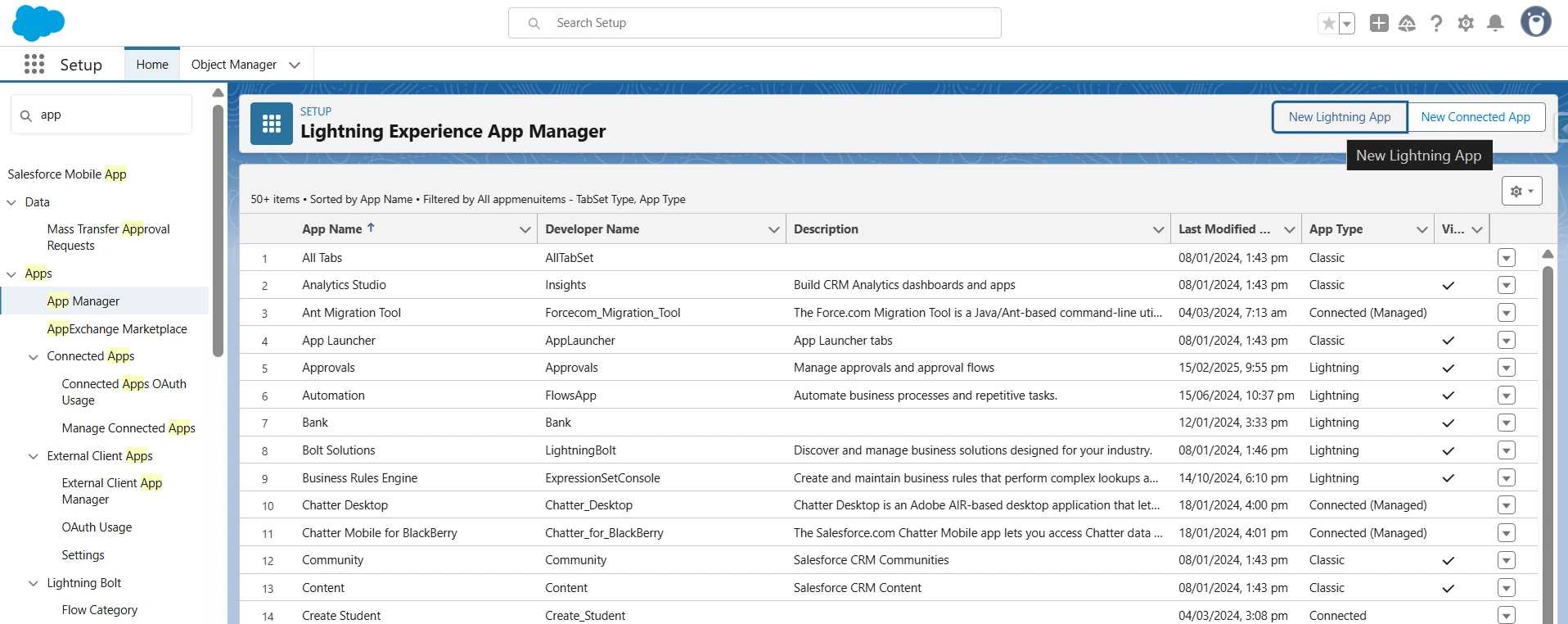Click the New Lightning App button
This screenshot has height=624, width=1568.
(1339, 117)
